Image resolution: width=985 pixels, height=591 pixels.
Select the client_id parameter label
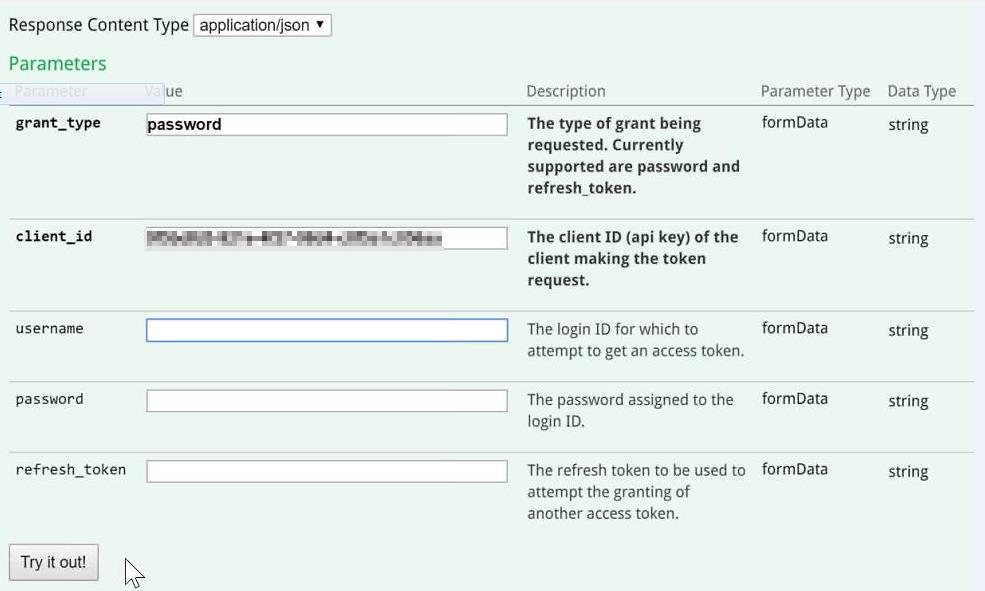tap(54, 237)
